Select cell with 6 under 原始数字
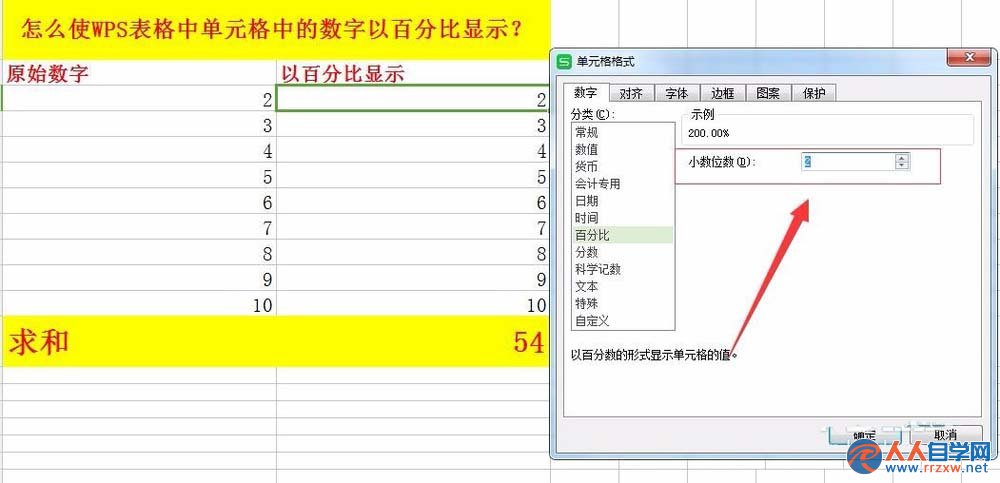Screen dimensions: 1000x483 click(x=140, y=202)
